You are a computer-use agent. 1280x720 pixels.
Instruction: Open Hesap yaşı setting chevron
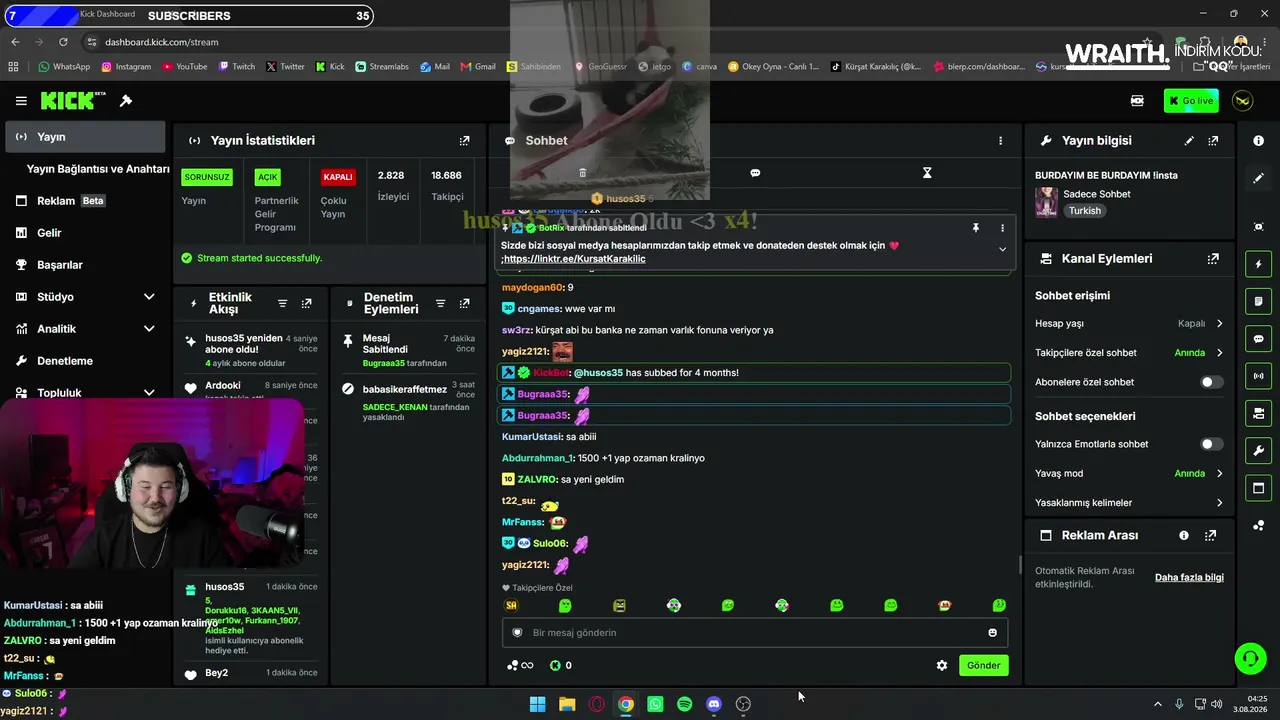[x=1219, y=324]
